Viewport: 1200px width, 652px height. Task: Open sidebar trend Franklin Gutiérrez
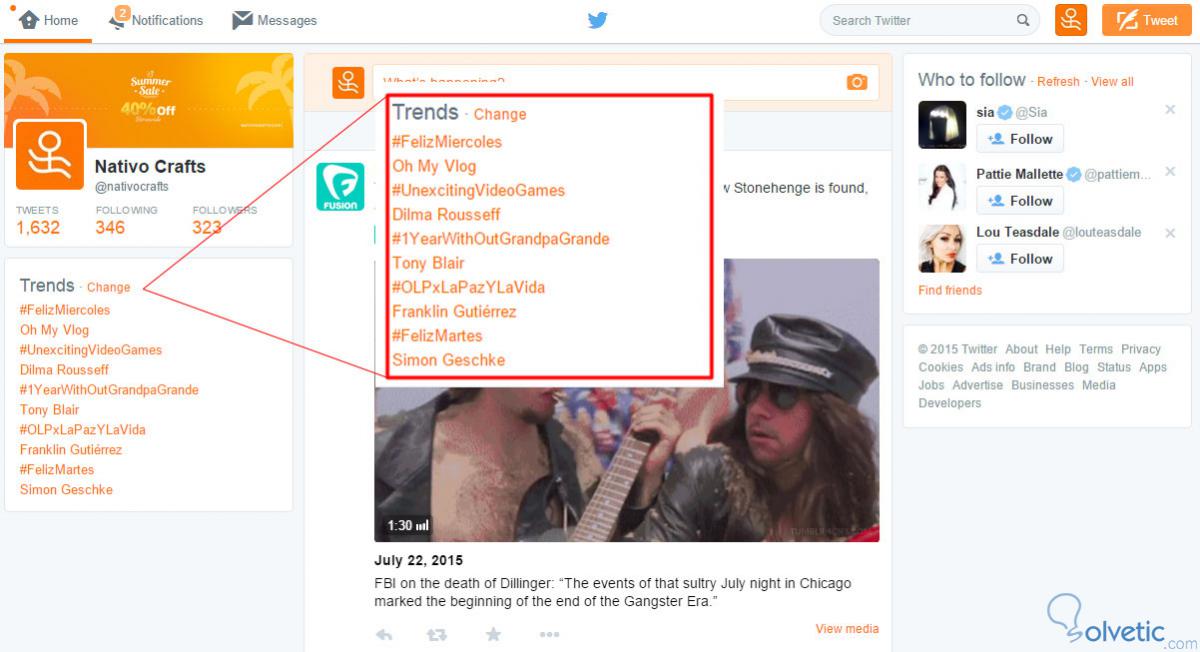[x=71, y=450]
